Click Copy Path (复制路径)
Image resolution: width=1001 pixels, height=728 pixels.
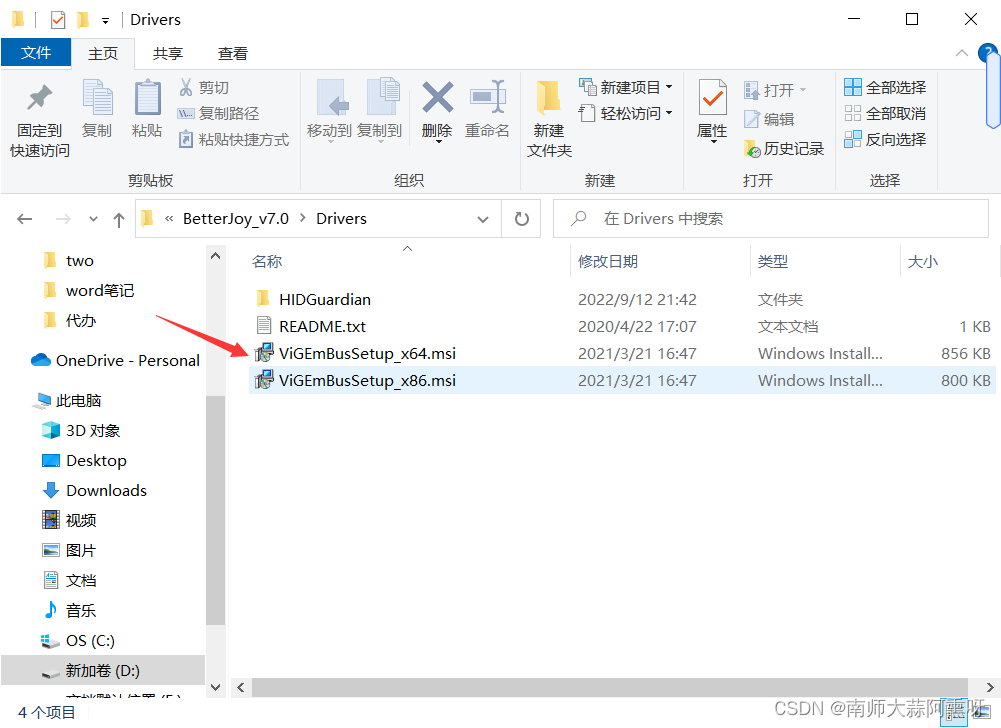[x=219, y=114]
